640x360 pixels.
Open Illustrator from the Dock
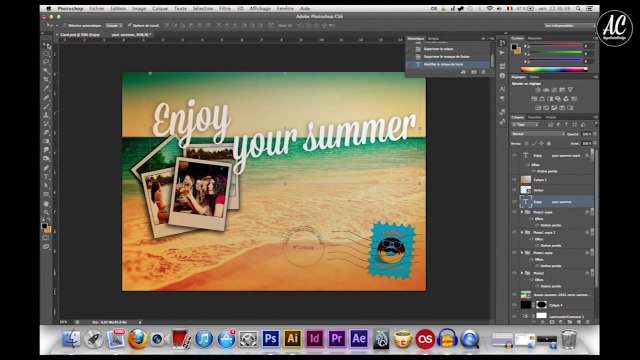pyautogui.click(x=293, y=338)
